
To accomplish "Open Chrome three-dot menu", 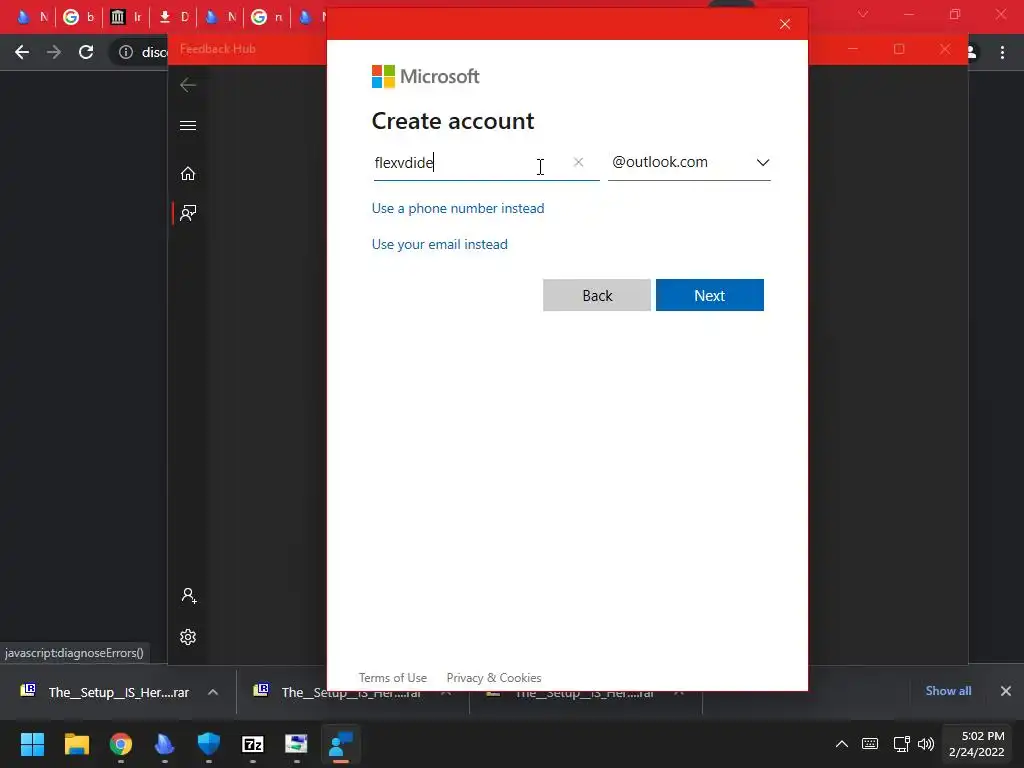I will click(x=1002, y=52).
